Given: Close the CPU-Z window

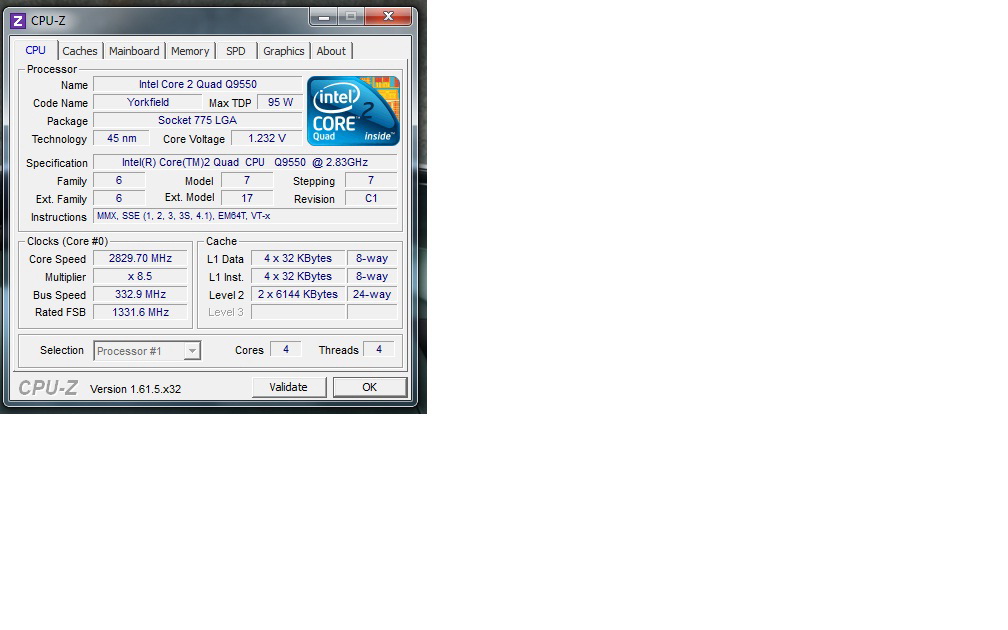Looking at the screenshot, I should tap(388, 17).
